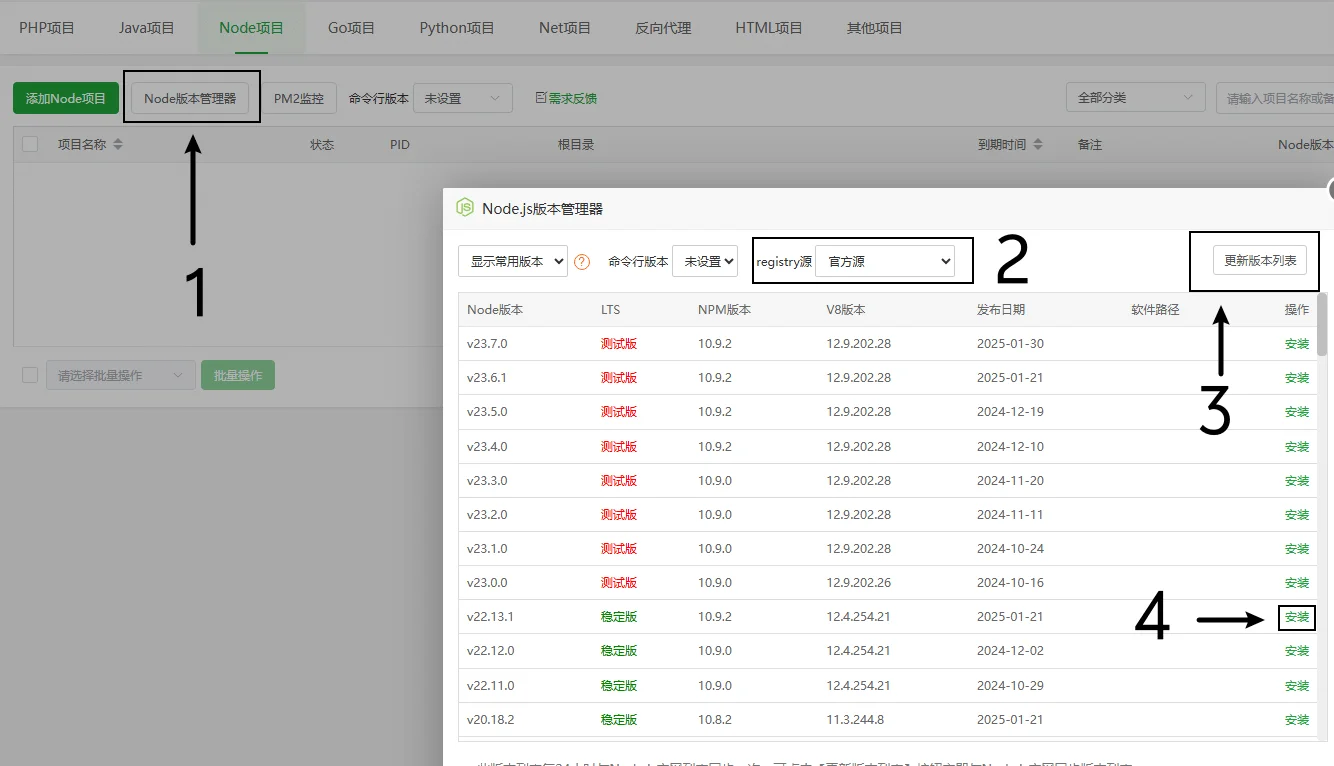Open the 反向代理 tab
Image resolution: width=1334 pixels, height=766 pixels.
tap(663, 28)
